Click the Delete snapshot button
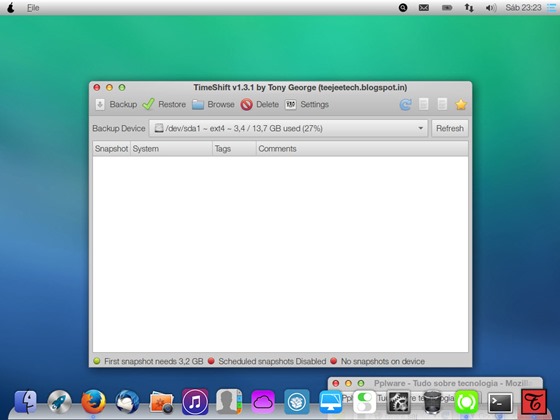 point(260,105)
